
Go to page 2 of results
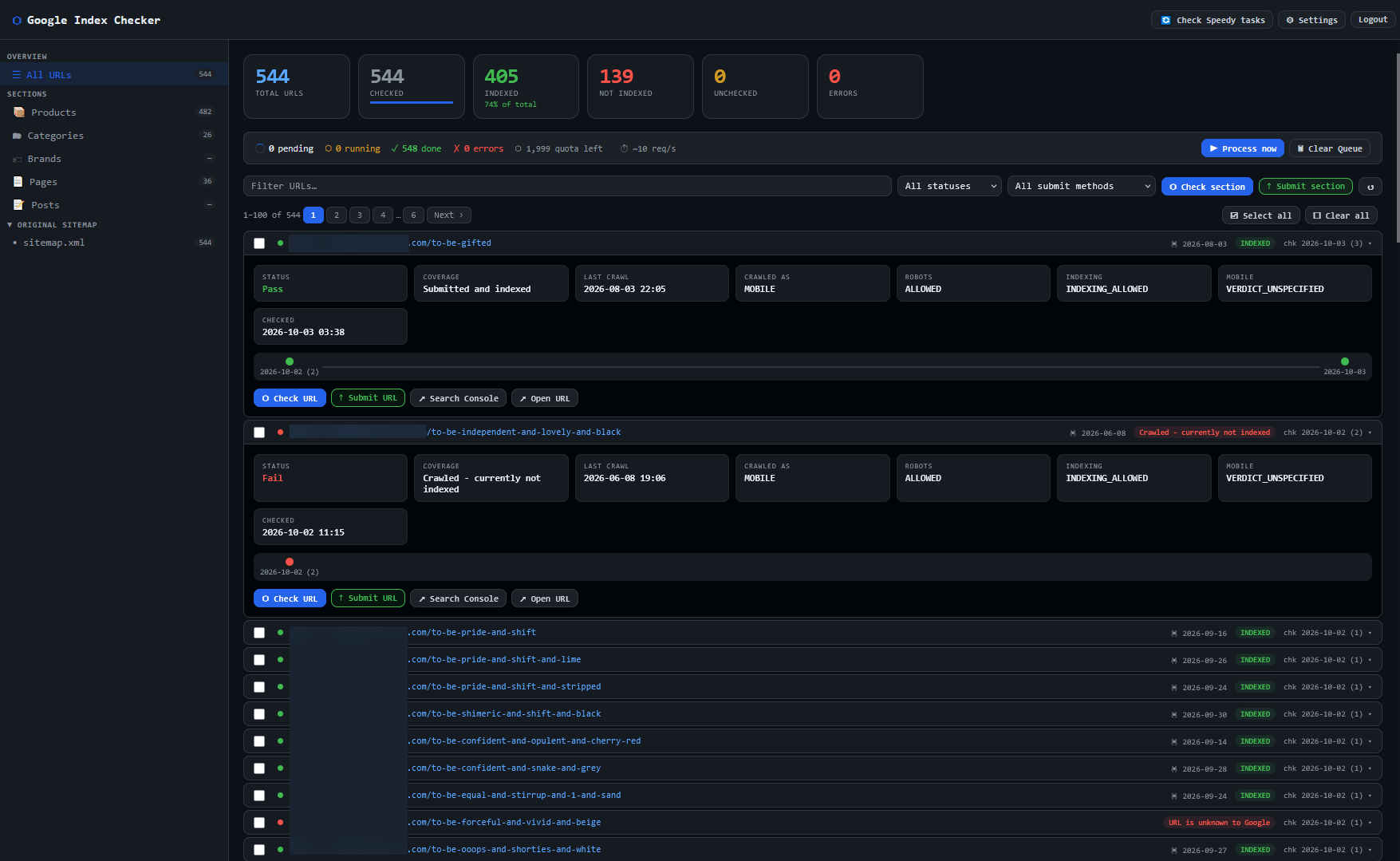point(337,215)
